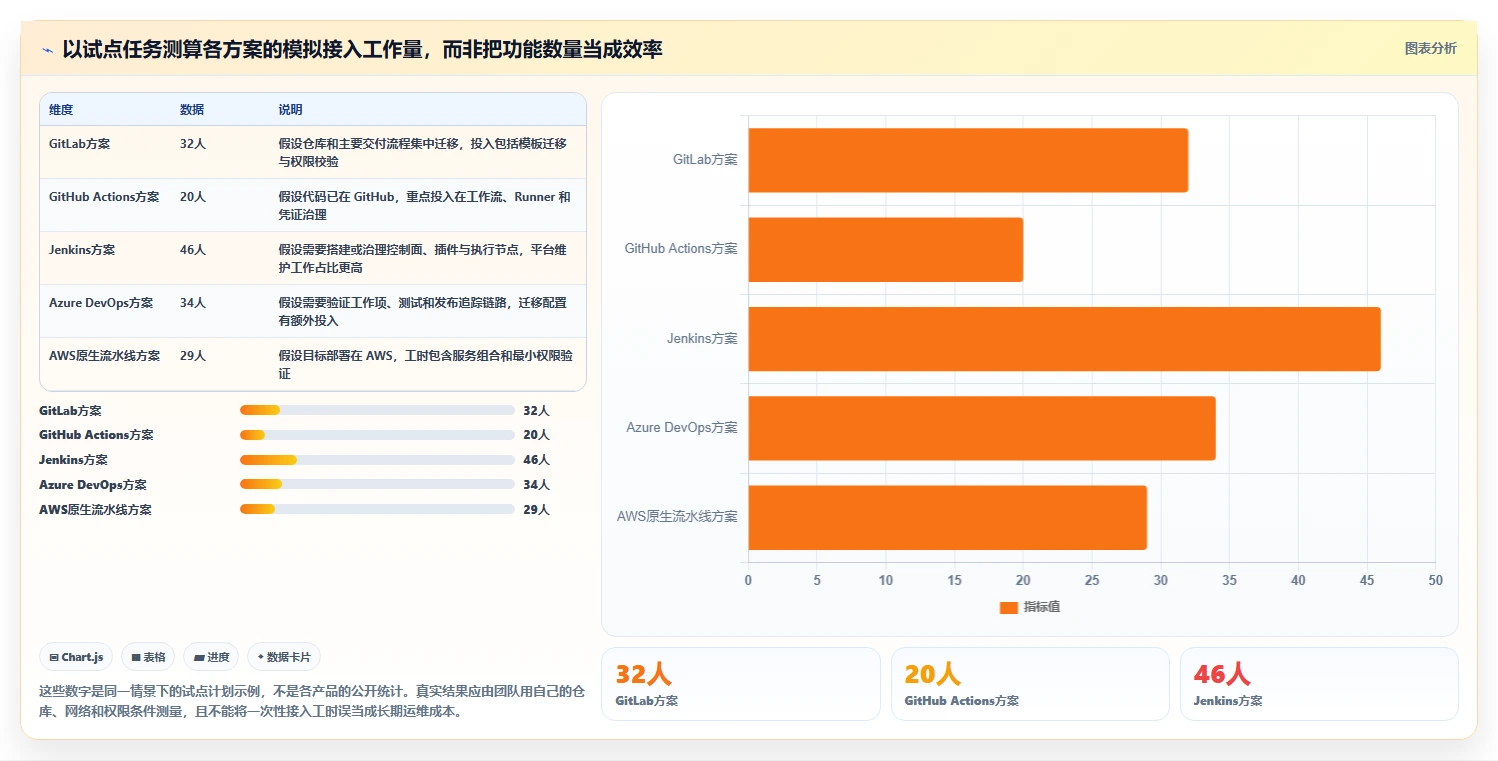Viewport: 1498px width, 761px height.
Task: Click the Azure DevOps row description about 工作项
Action: 423,312
